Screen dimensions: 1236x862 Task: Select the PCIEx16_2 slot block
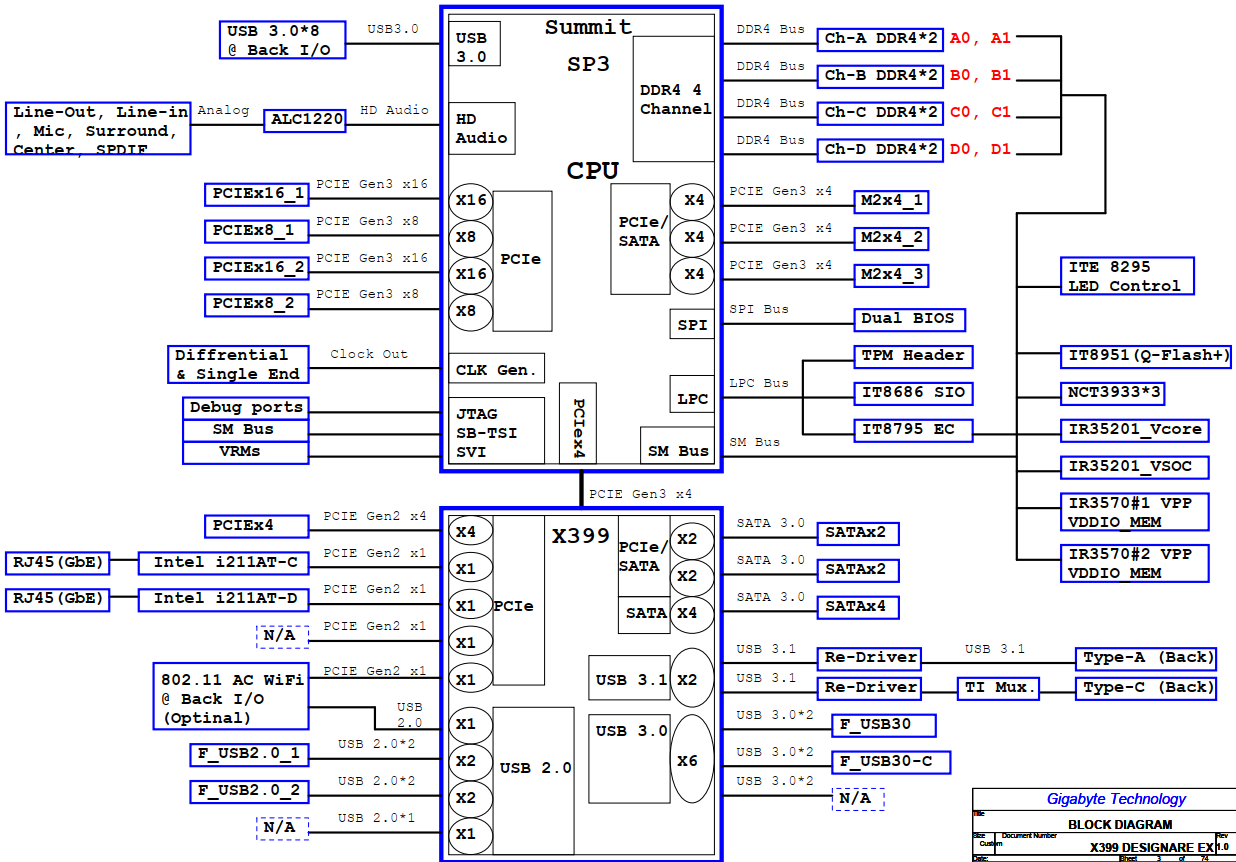(257, 268)
